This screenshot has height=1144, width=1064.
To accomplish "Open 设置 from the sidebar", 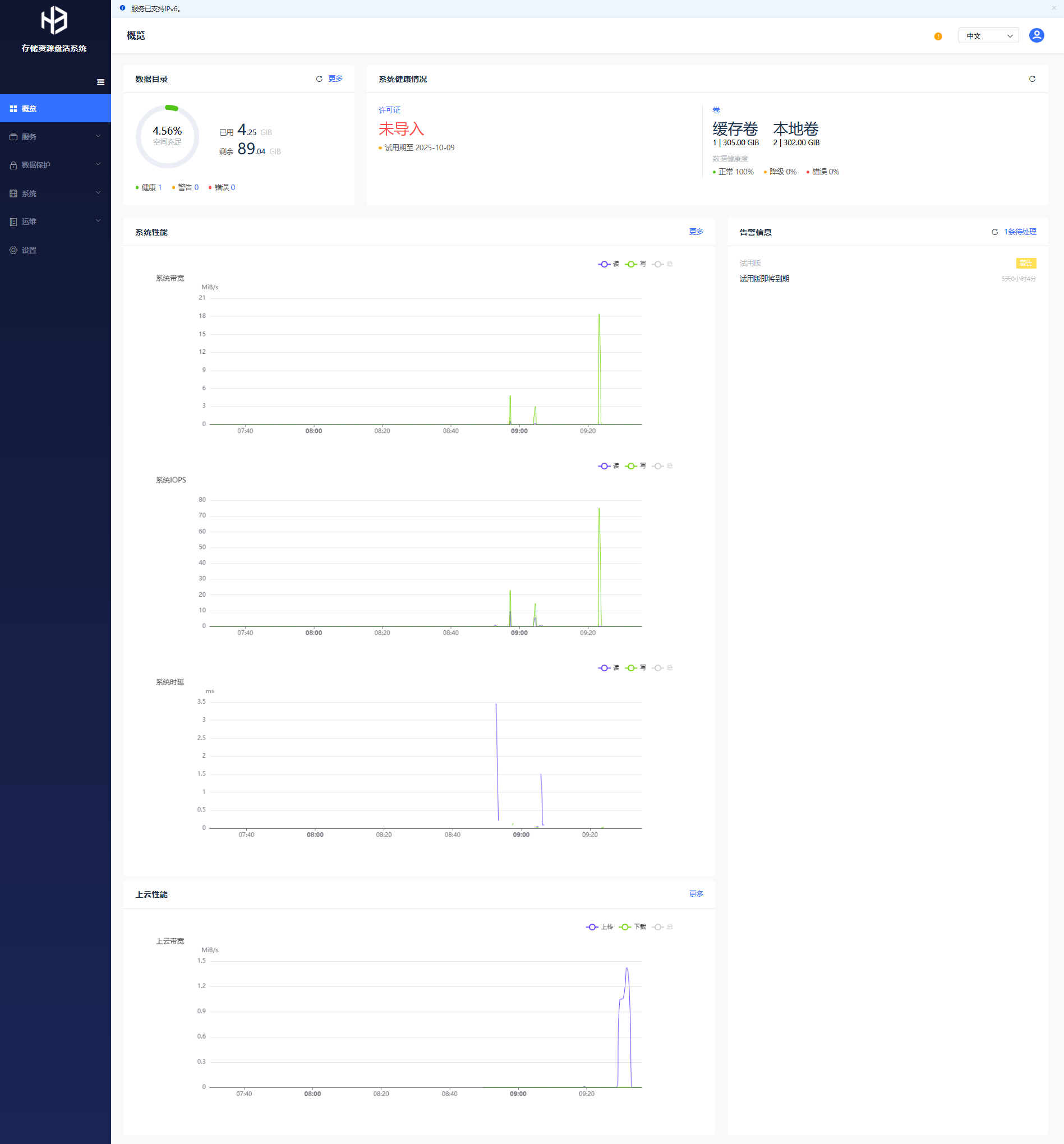I will pyautogui.click(x=29, y=250).
